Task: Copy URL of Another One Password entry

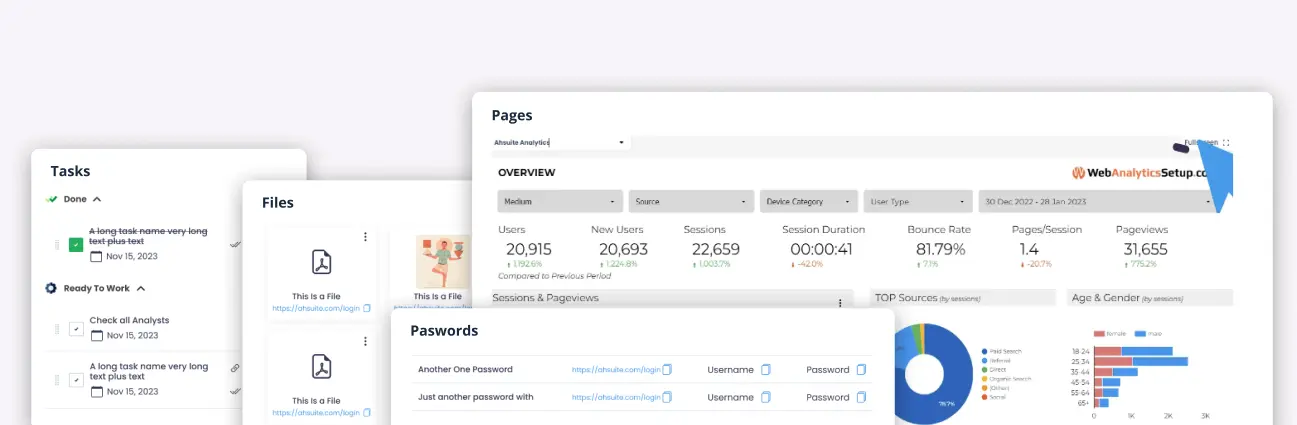Action: click(x=668, y=370)
